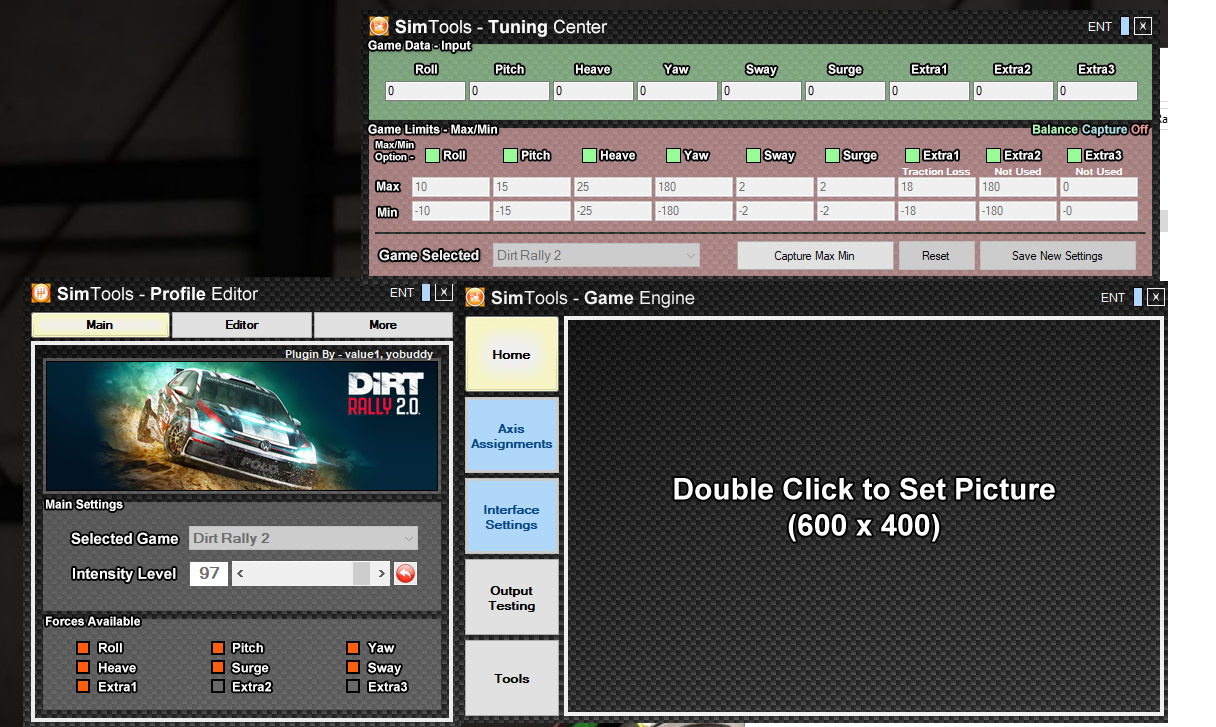The image size is (1216, 727).
Task: Click the Reset button in Tuning Center
Action: (936, 255)
